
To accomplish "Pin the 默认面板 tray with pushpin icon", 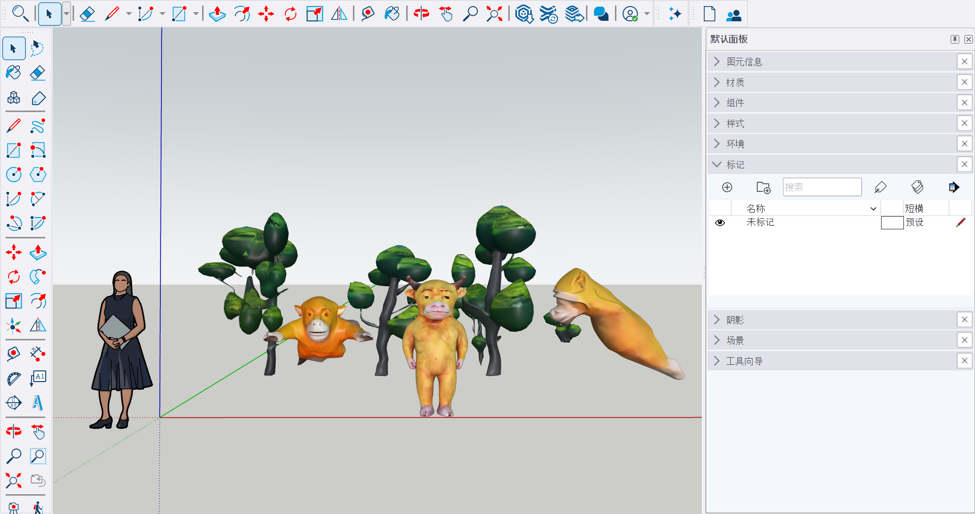I will pyautogui.click(x=954, y=39).
